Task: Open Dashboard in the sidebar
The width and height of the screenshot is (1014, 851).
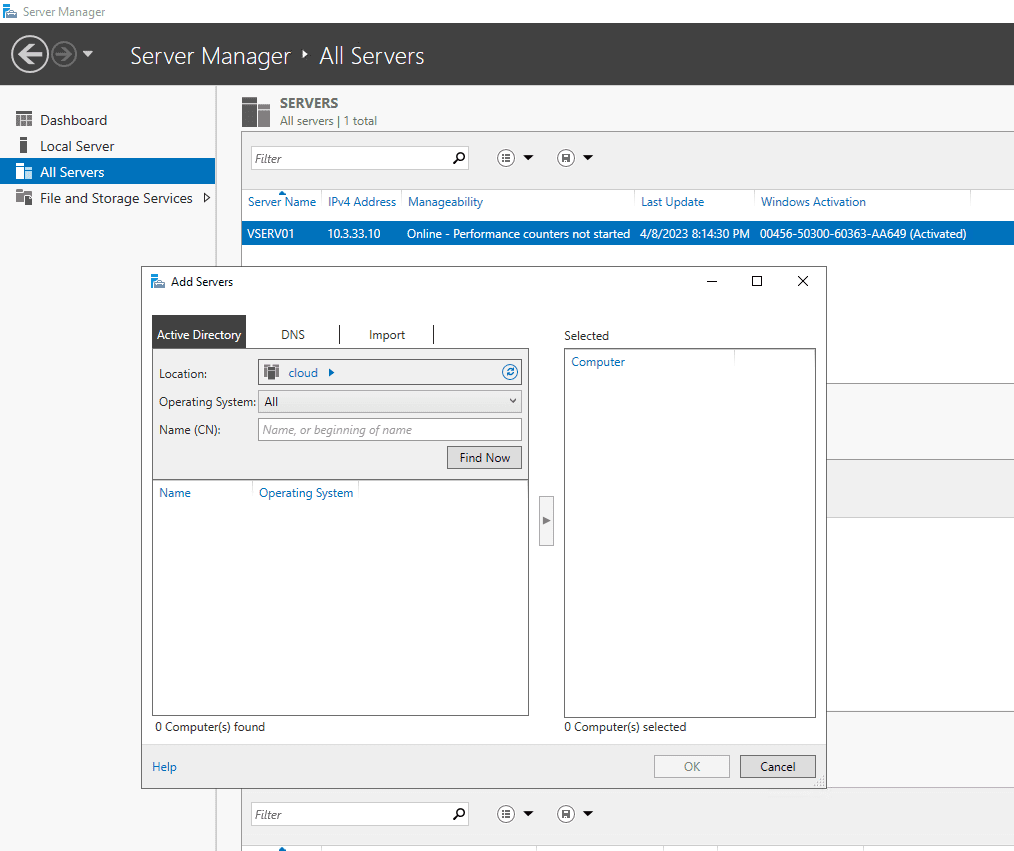Action: point(73,120)
